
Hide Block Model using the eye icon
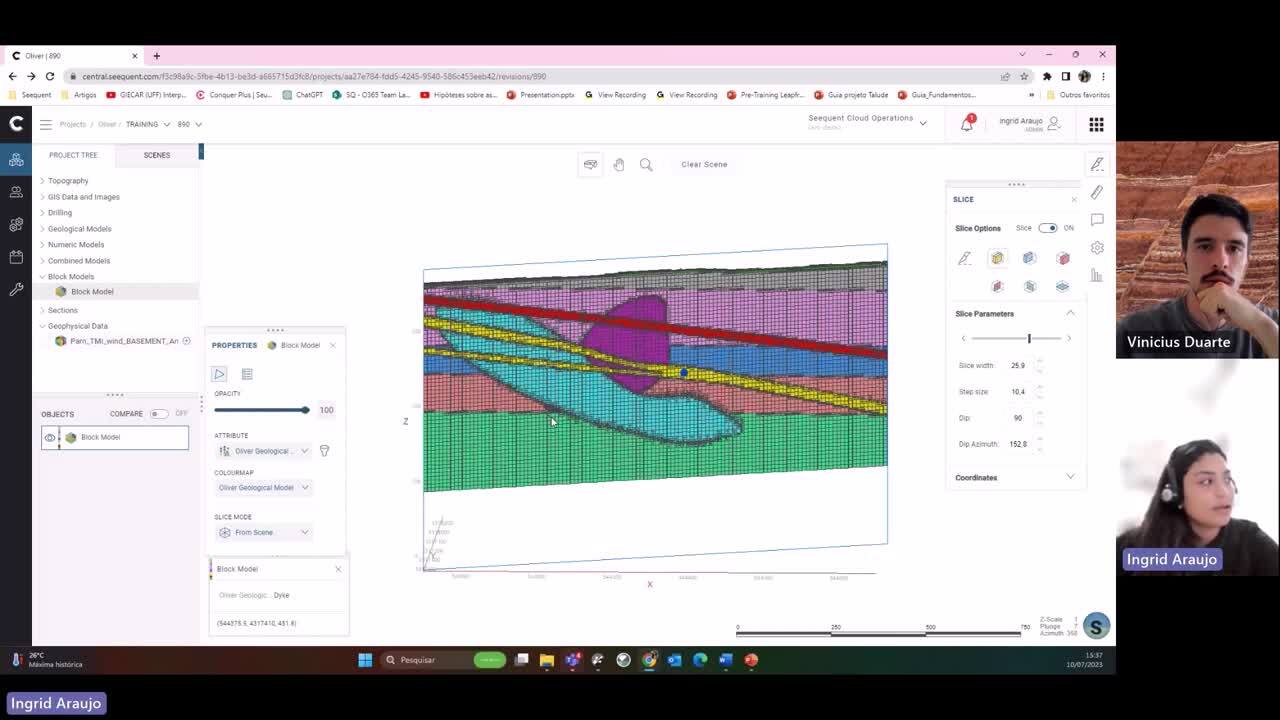pos(50,438)
